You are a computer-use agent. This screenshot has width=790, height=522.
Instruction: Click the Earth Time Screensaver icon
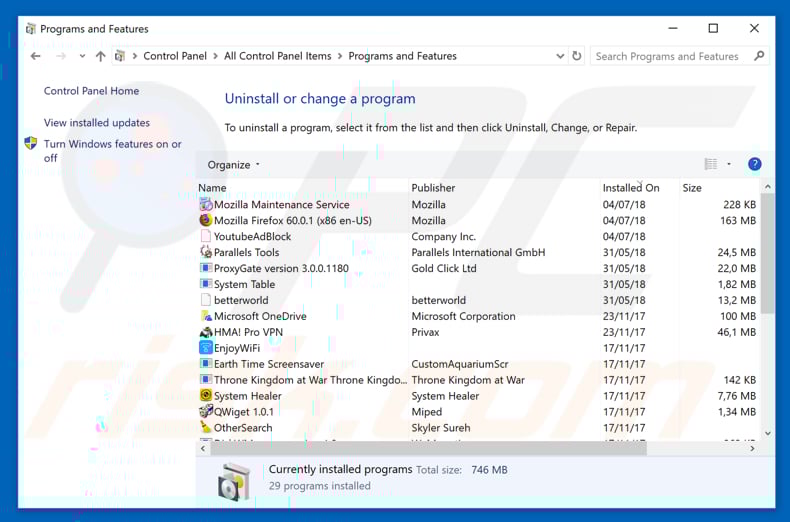coord(206,364)
